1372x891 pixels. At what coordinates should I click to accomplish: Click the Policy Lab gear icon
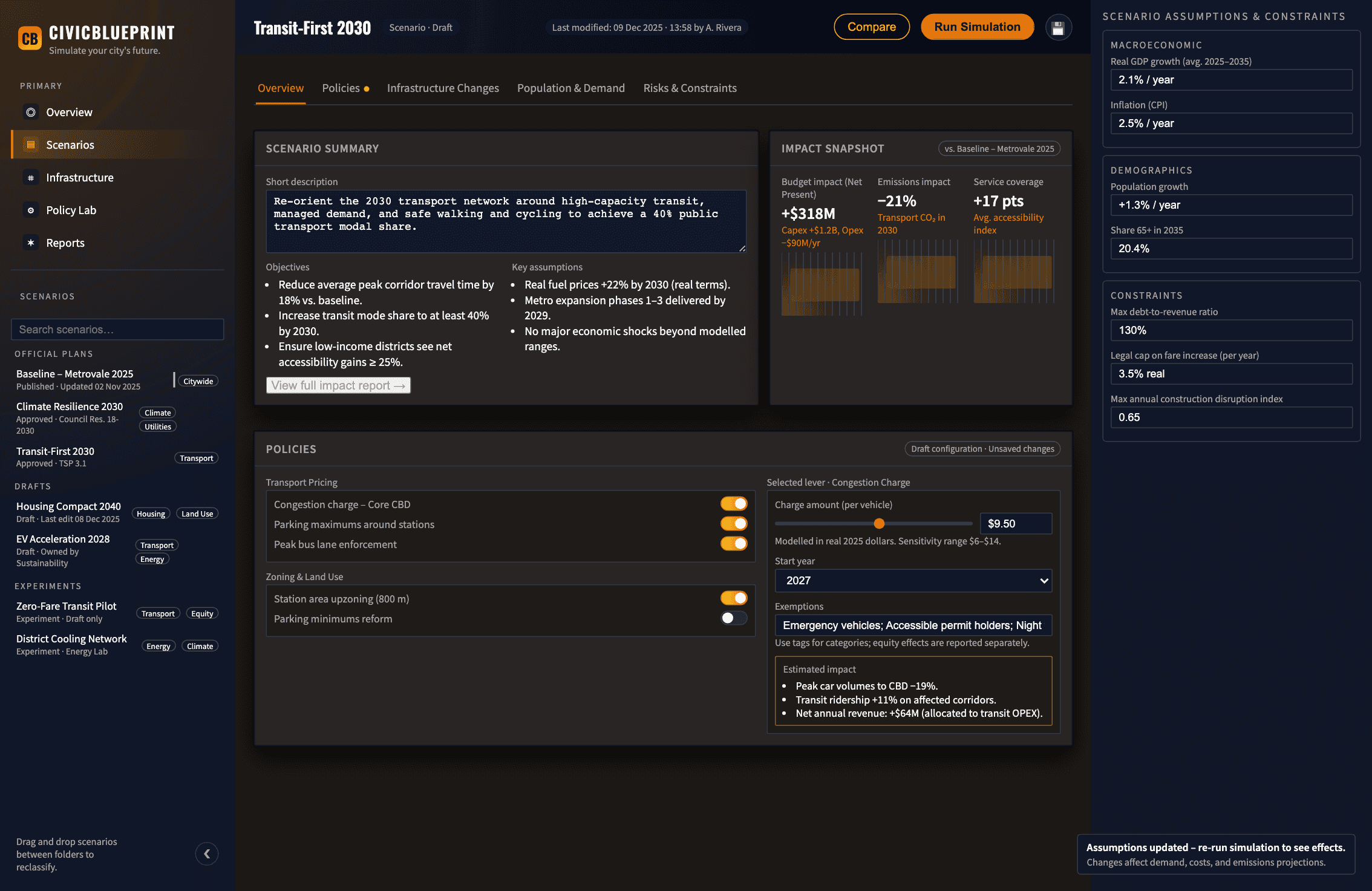coord(31,211)
